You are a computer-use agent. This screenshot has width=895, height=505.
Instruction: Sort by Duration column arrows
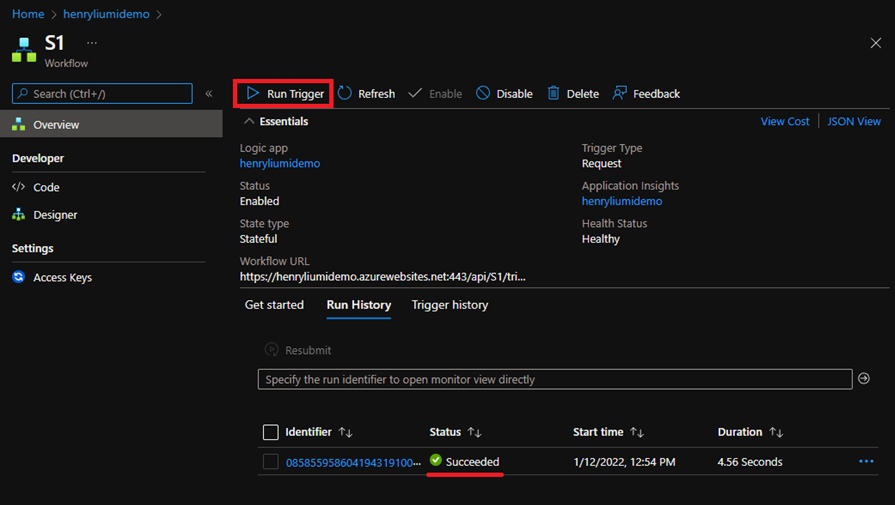tap(776, 433)
